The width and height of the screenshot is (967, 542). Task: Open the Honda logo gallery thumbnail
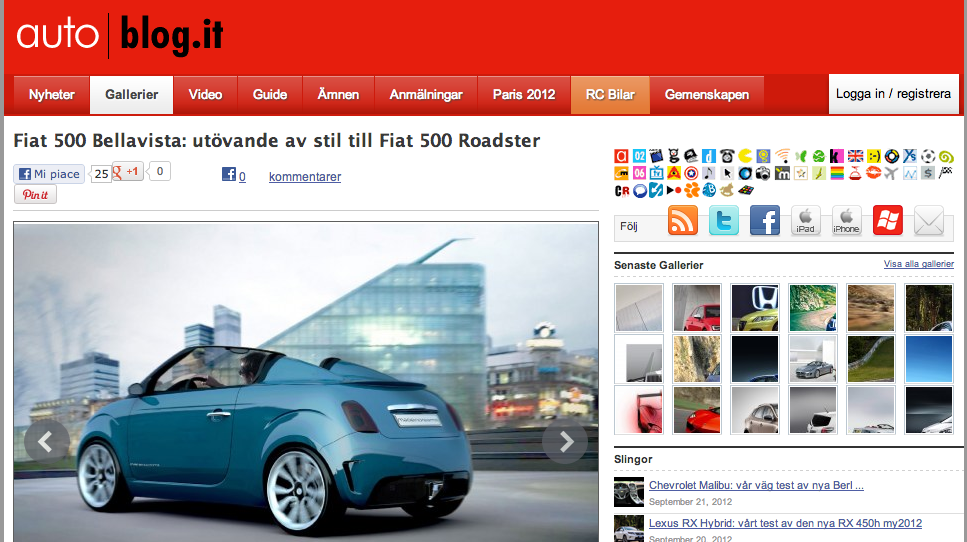[754, 308]
